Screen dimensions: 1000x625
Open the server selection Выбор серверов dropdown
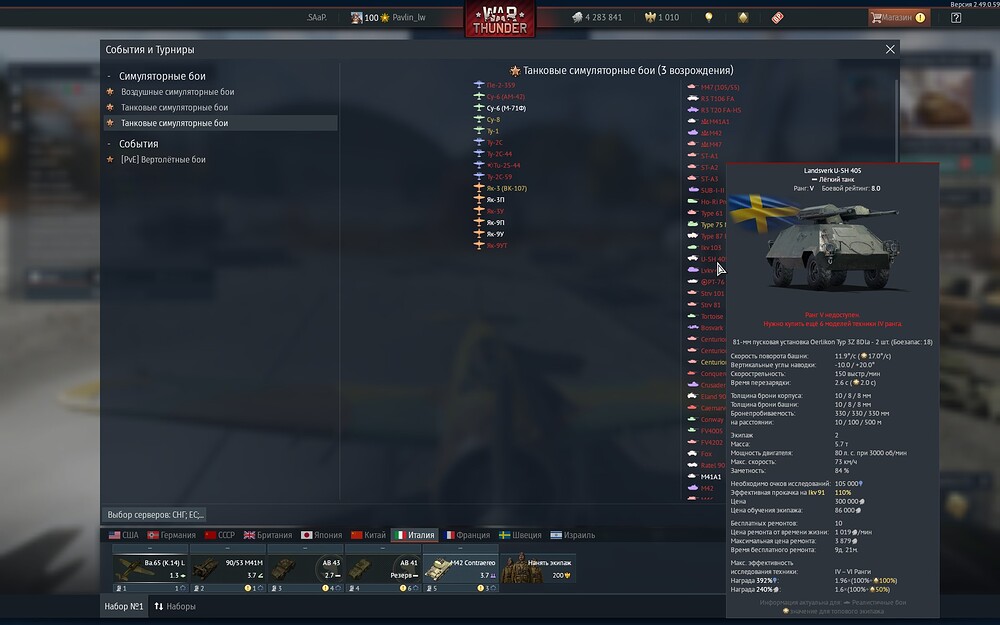pyautogui.click(x=155, y=515)
